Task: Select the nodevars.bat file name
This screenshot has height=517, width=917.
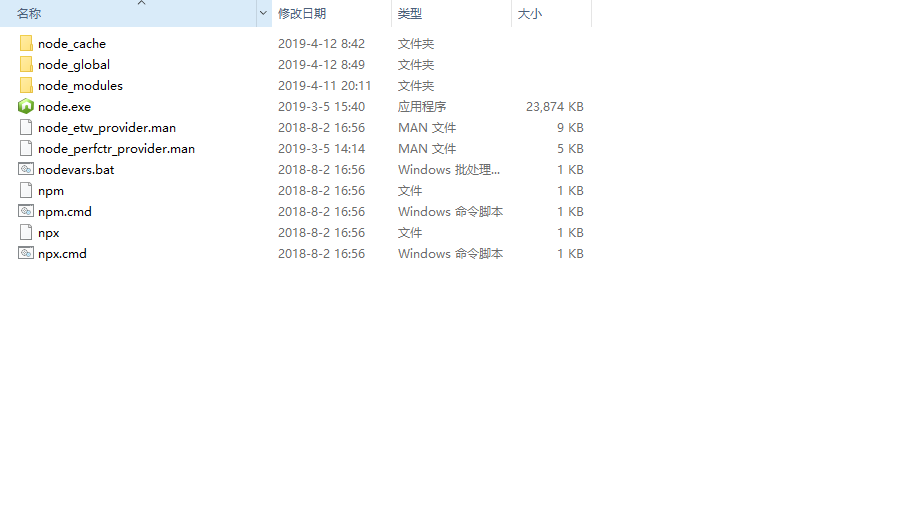Action: click(76, 170)
